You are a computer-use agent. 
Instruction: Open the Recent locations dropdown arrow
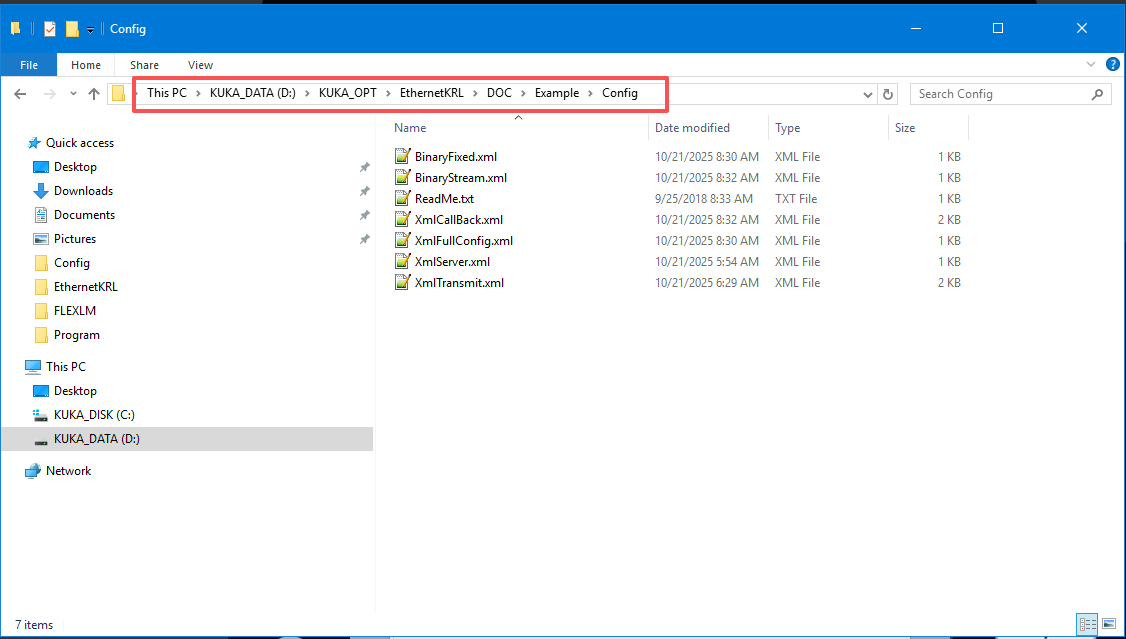tap(73, 94)
